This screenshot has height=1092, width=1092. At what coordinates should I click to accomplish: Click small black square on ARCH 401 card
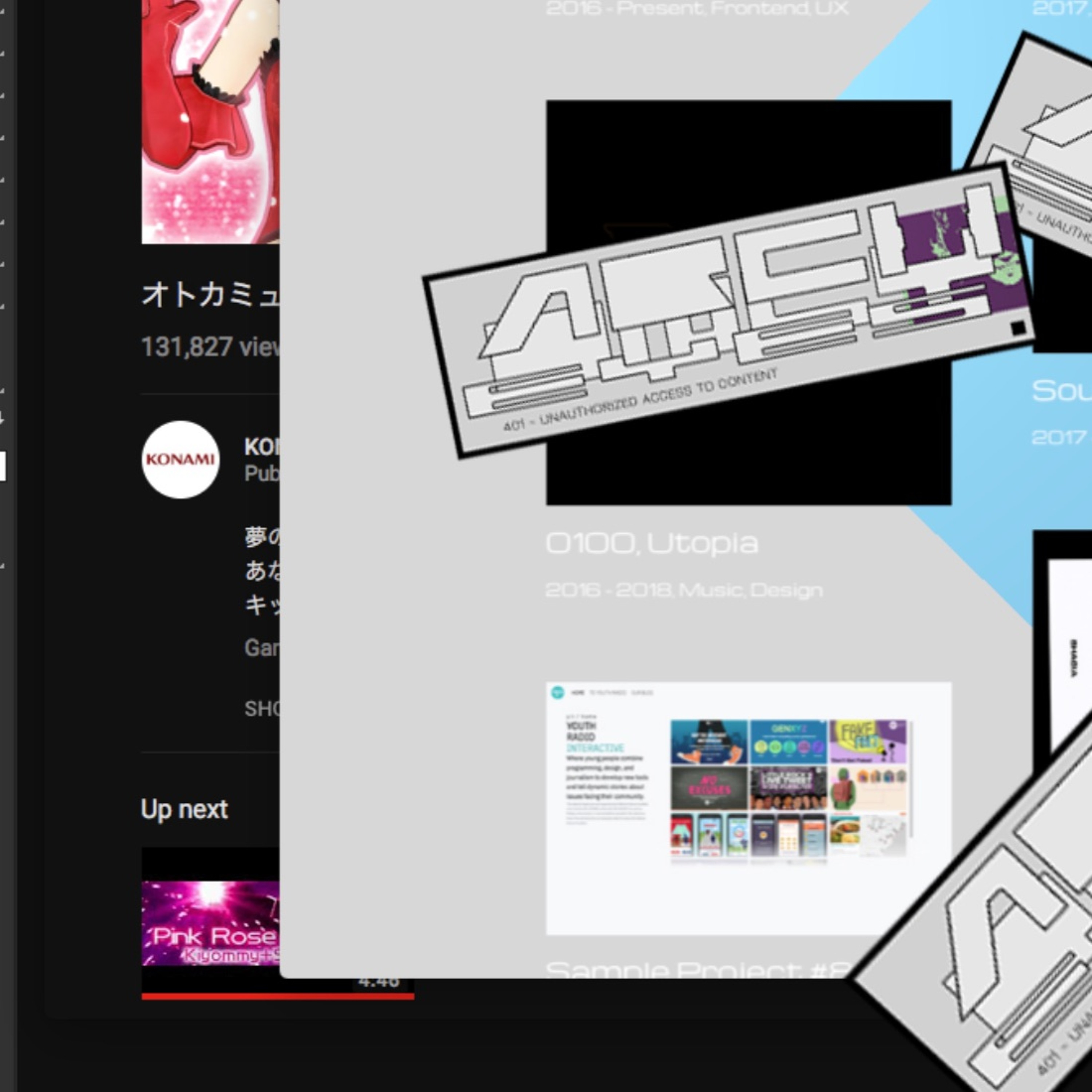click(1018, 328)
